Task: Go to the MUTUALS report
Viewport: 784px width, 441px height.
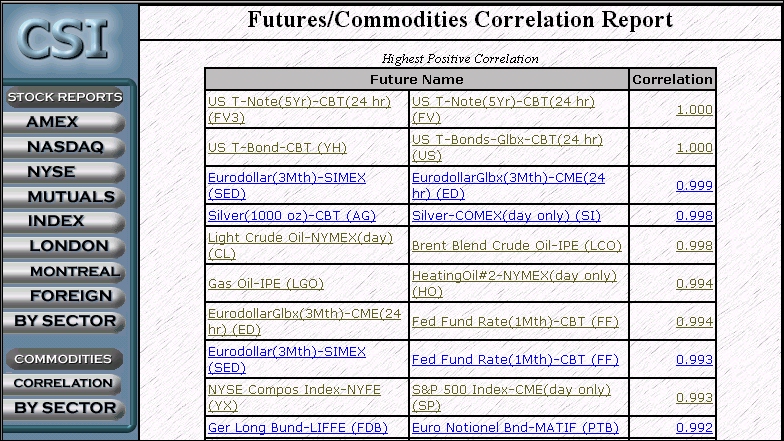Action: [64, 197]
